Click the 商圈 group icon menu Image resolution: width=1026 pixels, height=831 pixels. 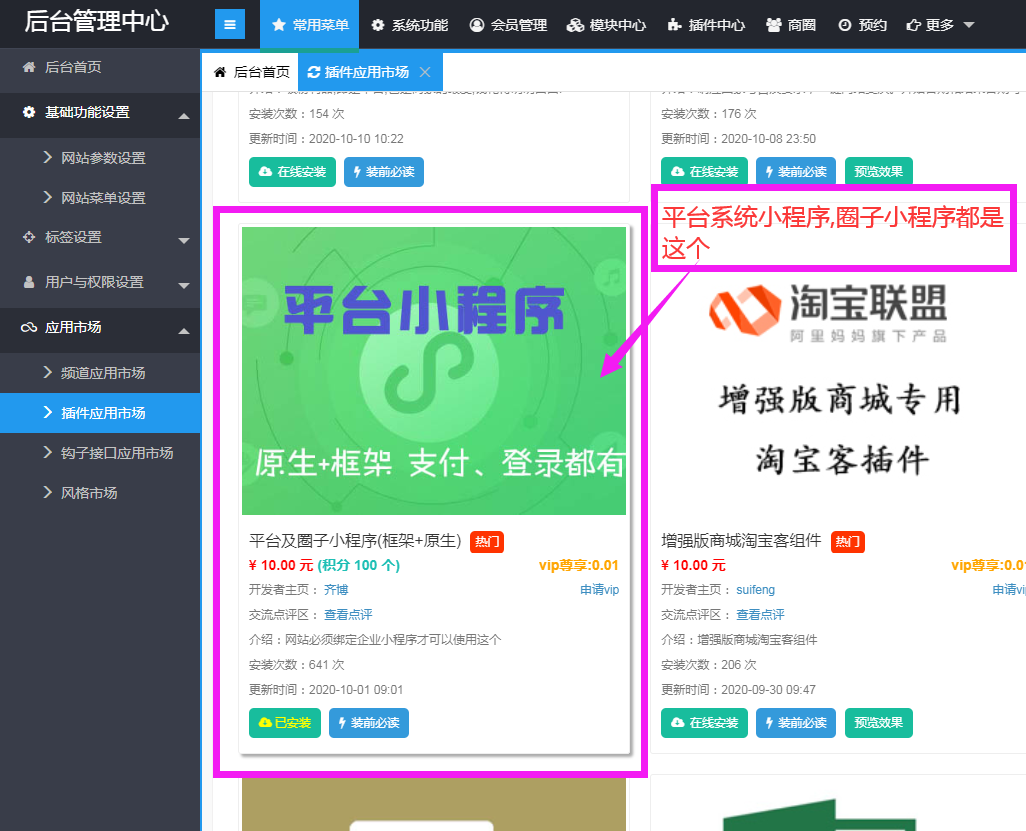(x=791, y=25)
